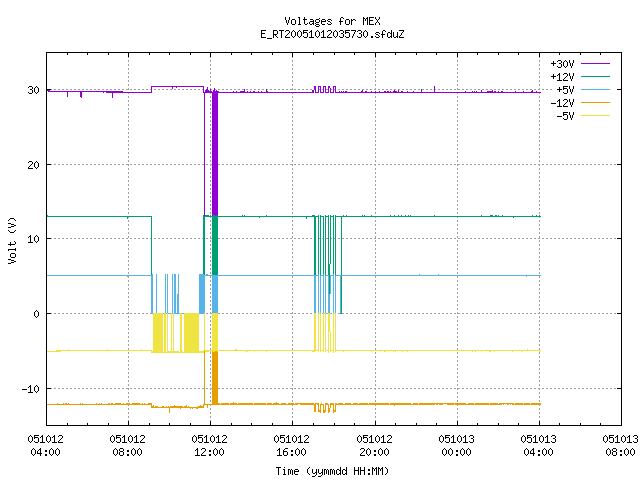This screenshot has height=480, width=640.
Task: Click the x-axis label 051013 04:00
Action: (x=538, y=446)
